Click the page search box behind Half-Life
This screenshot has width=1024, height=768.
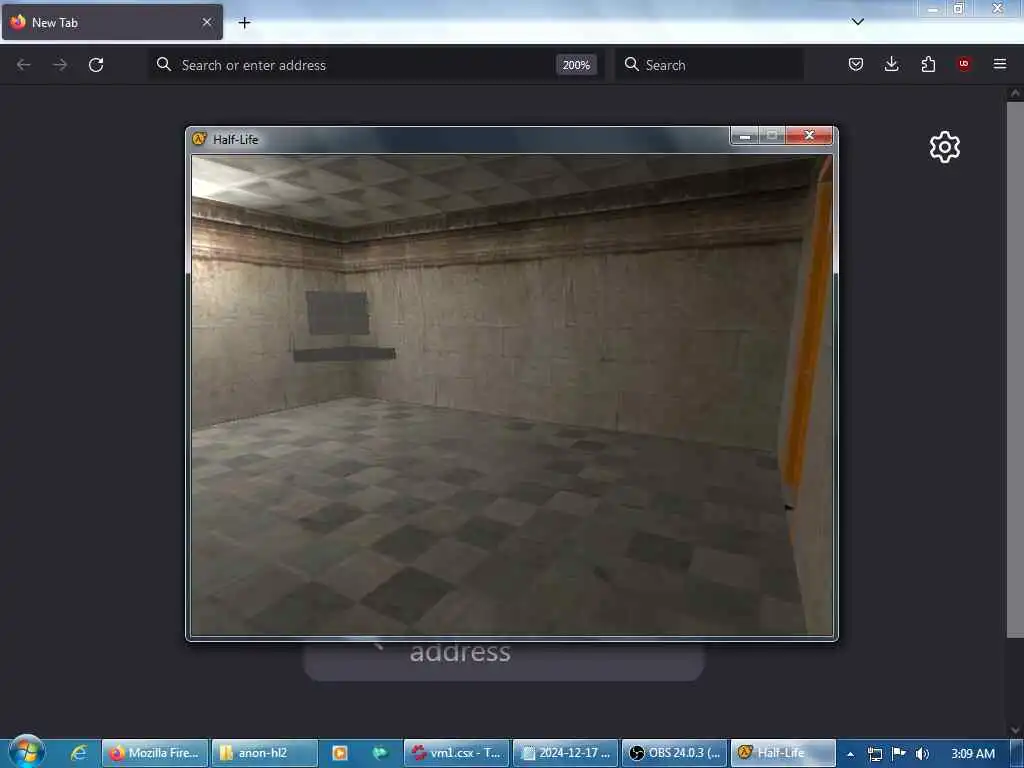click(504, 660)
